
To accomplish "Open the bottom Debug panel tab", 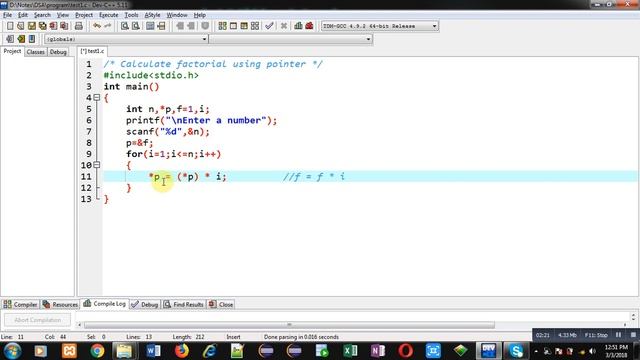I will (x=145, y=304).
